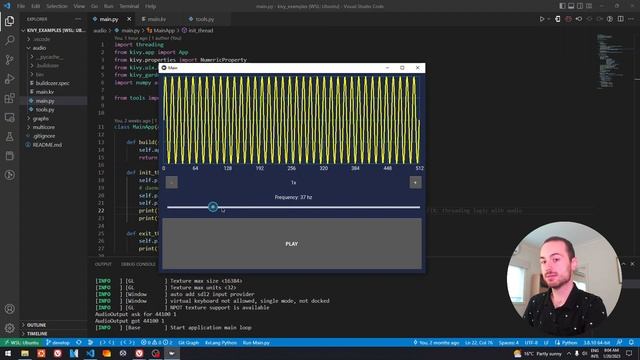Open the notifications bell in status bar
Screen dimensions: 640x360
(x=631, y=342)
